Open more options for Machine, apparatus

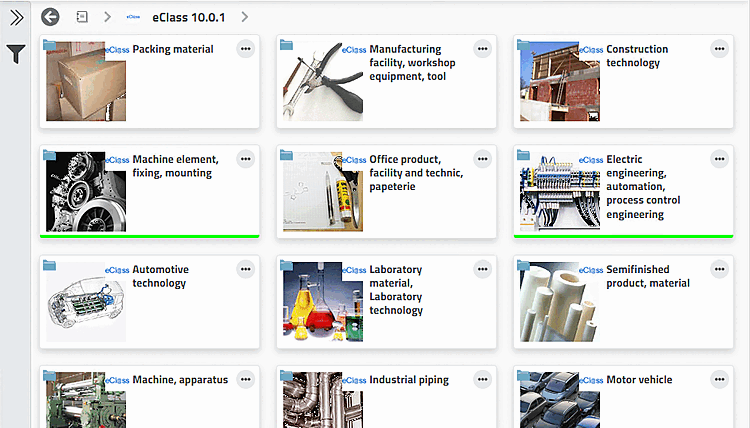(246, 380)
